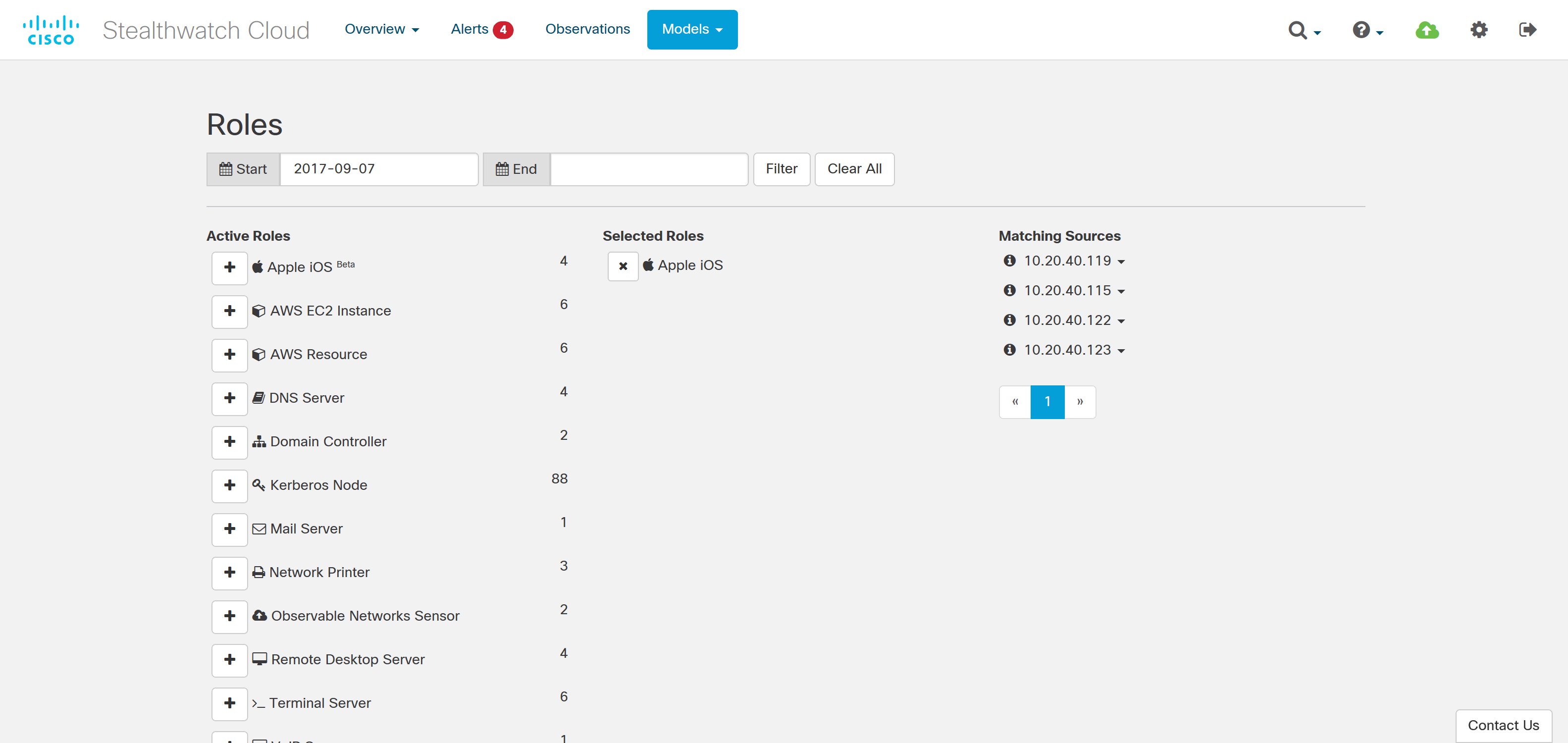Viewport: 1568px width, 743px height.
Task: Go to the Observations tab
Action: coord(587,29)
